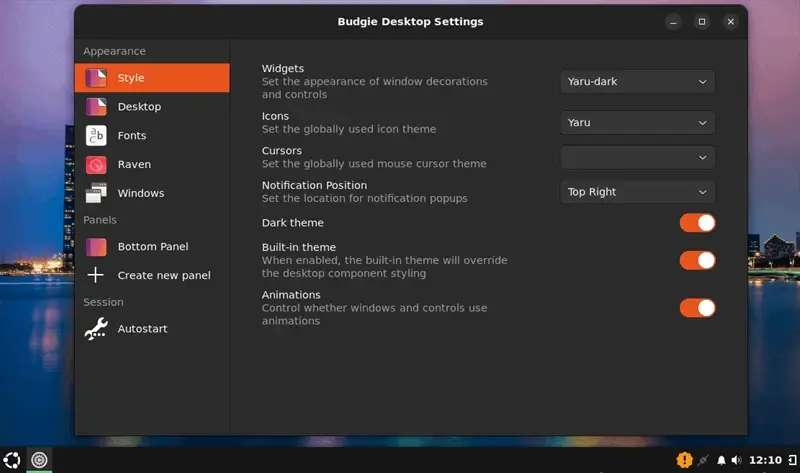The height and width of the screenshot is (473, 800).
Task: Click the plus icon for new panel
Action: (95, 276)
